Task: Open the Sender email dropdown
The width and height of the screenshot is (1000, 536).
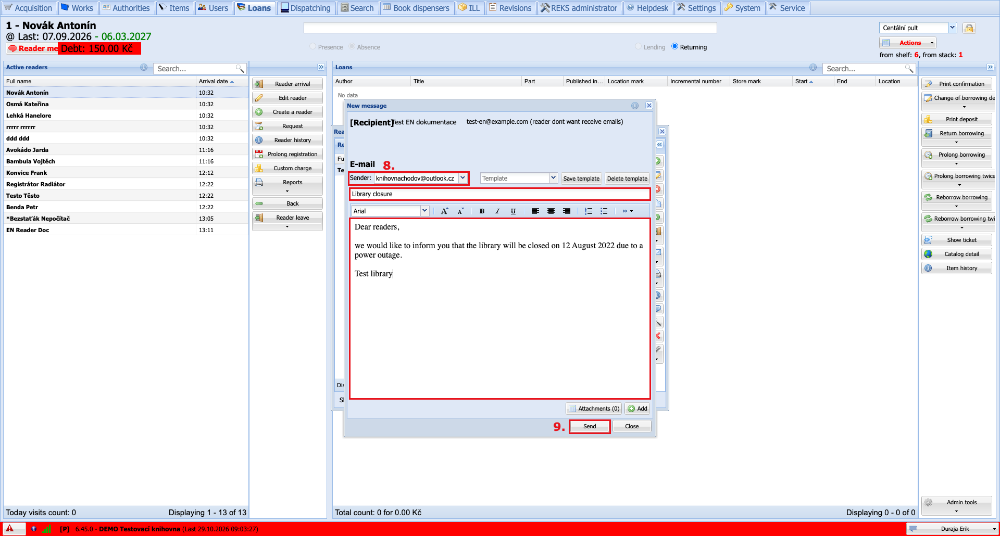Action: pos(462,179)
